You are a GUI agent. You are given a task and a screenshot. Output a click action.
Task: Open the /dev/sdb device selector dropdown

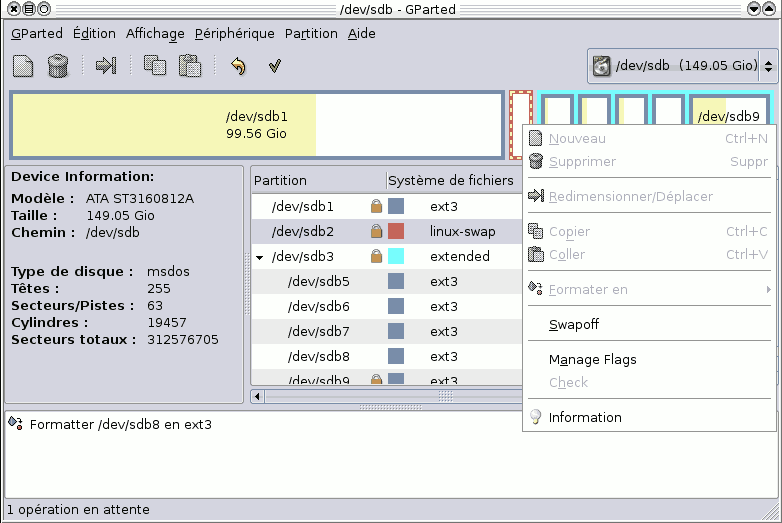tap(683, 67)
